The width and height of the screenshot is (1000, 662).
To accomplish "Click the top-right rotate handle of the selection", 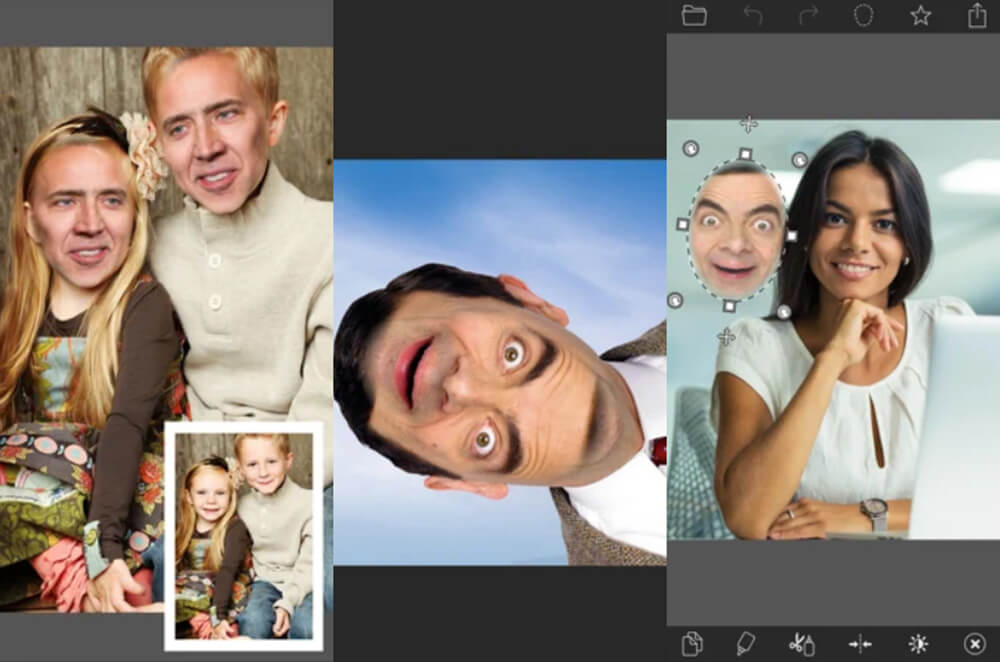I will (800, 159).
